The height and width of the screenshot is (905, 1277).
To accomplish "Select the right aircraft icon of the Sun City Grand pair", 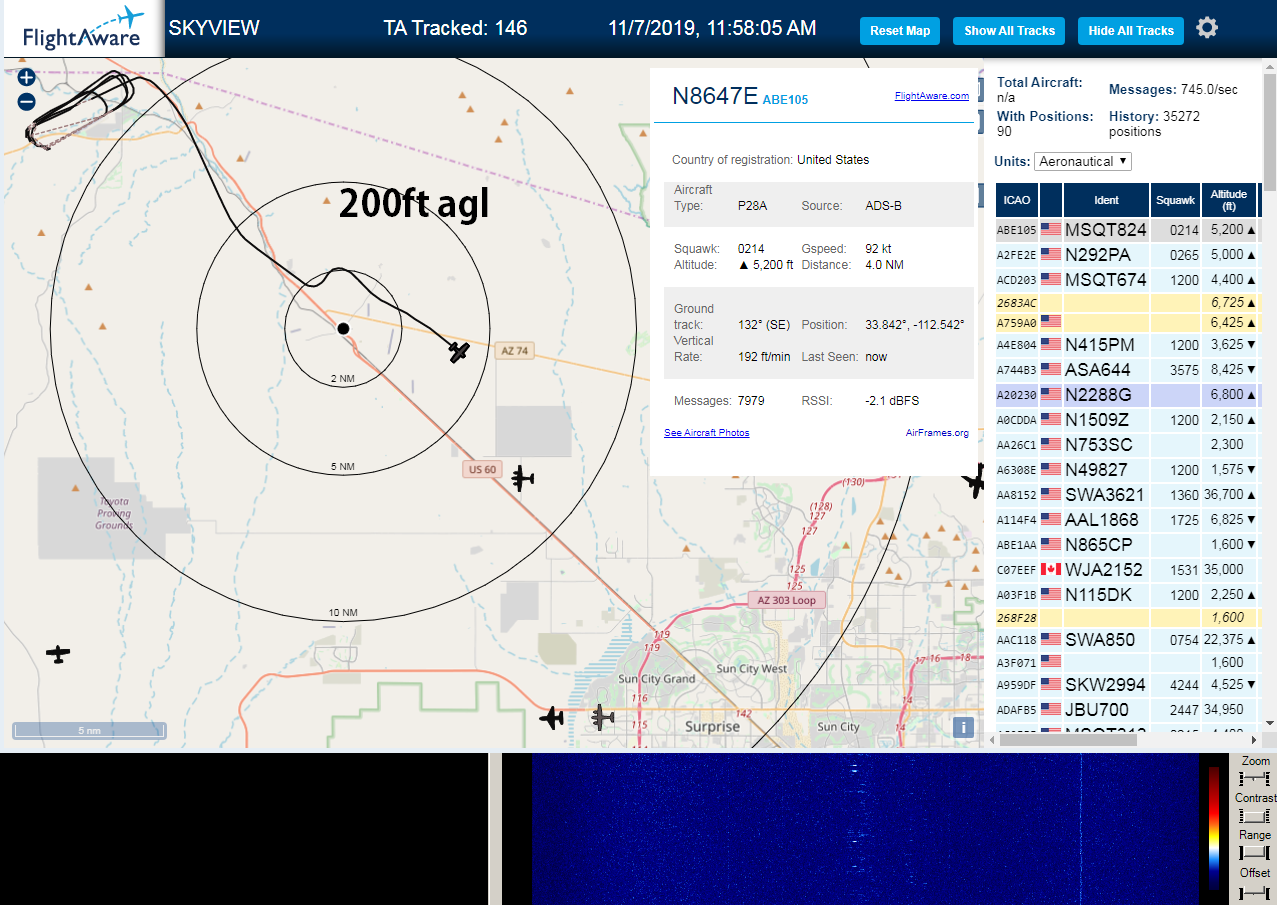I will coord(602,717).
